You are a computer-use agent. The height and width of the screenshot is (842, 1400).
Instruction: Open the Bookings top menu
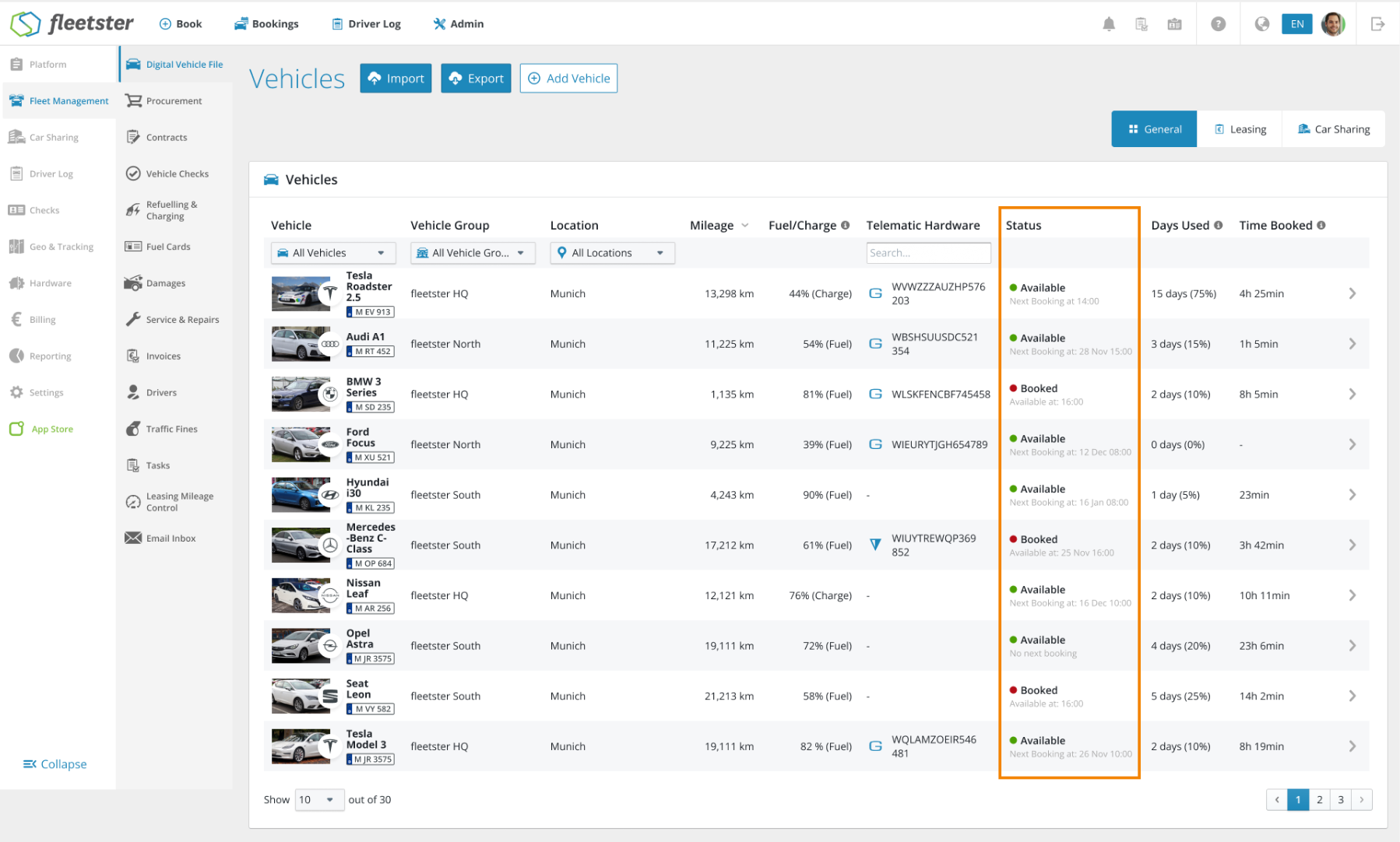coord(266,24)
